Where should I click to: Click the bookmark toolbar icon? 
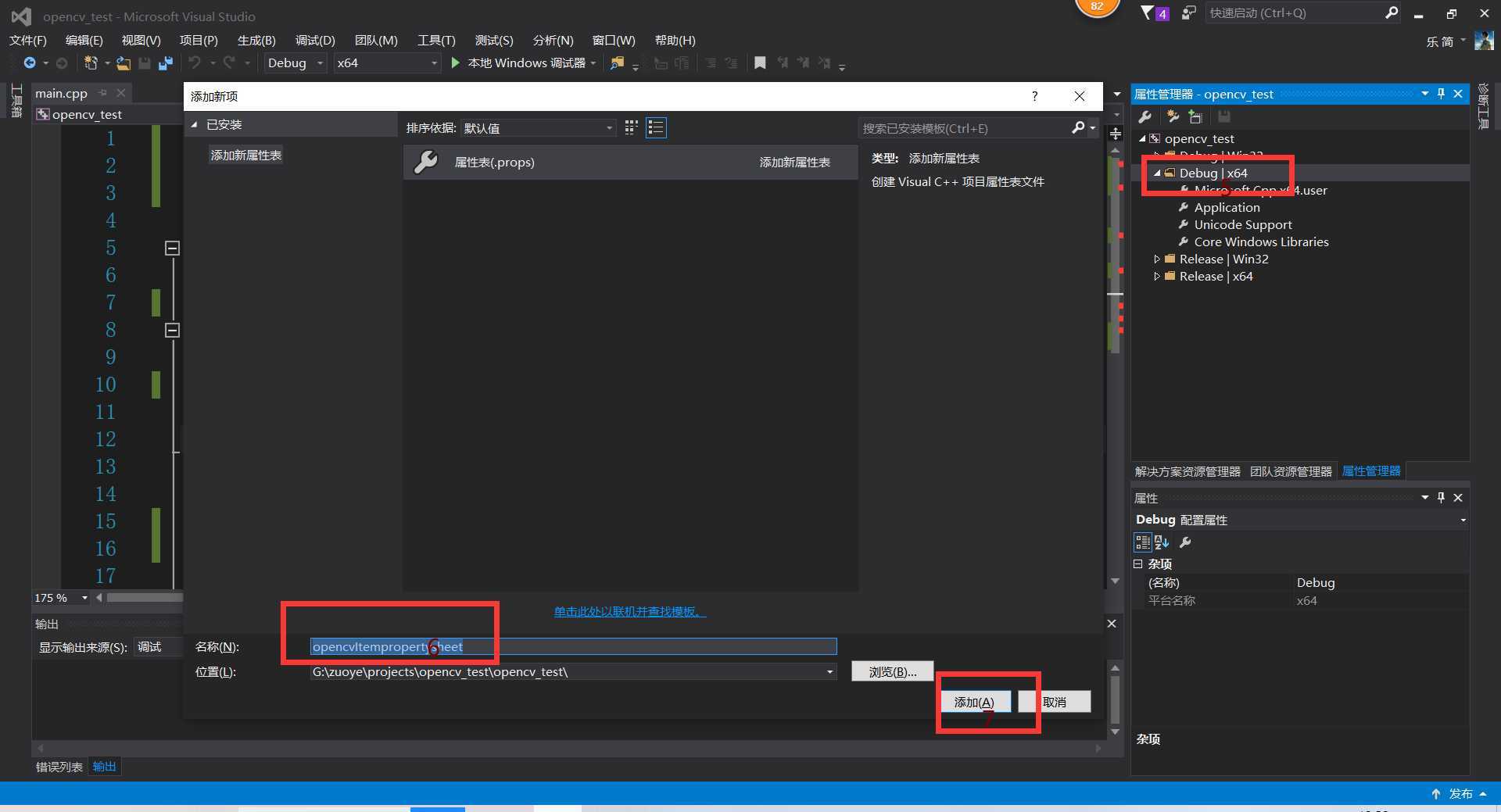[x=760, y=63]
